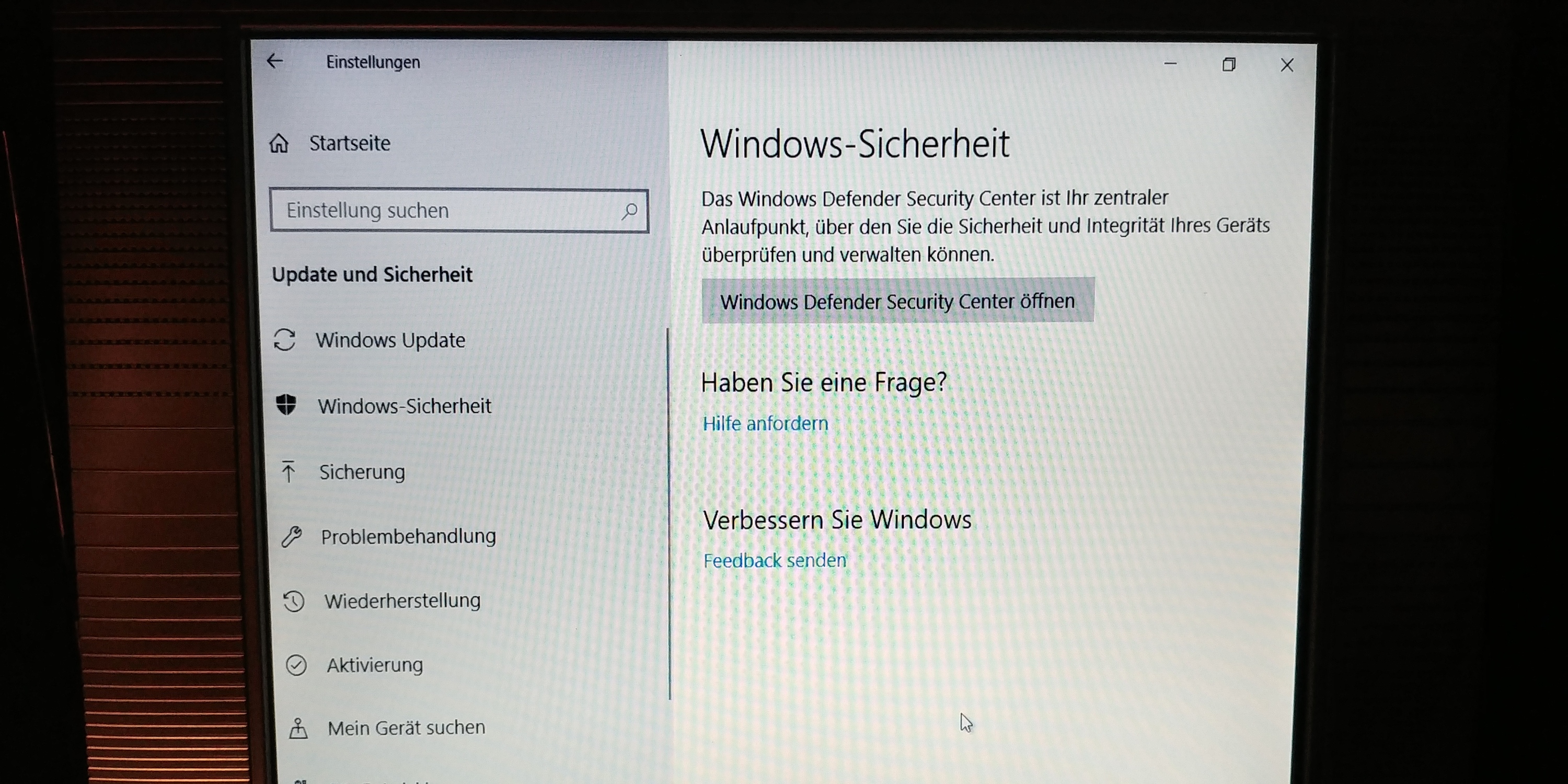Click back arrow navigation button
This screenshot has width=1568, height=784.
[x=276, y=62]
